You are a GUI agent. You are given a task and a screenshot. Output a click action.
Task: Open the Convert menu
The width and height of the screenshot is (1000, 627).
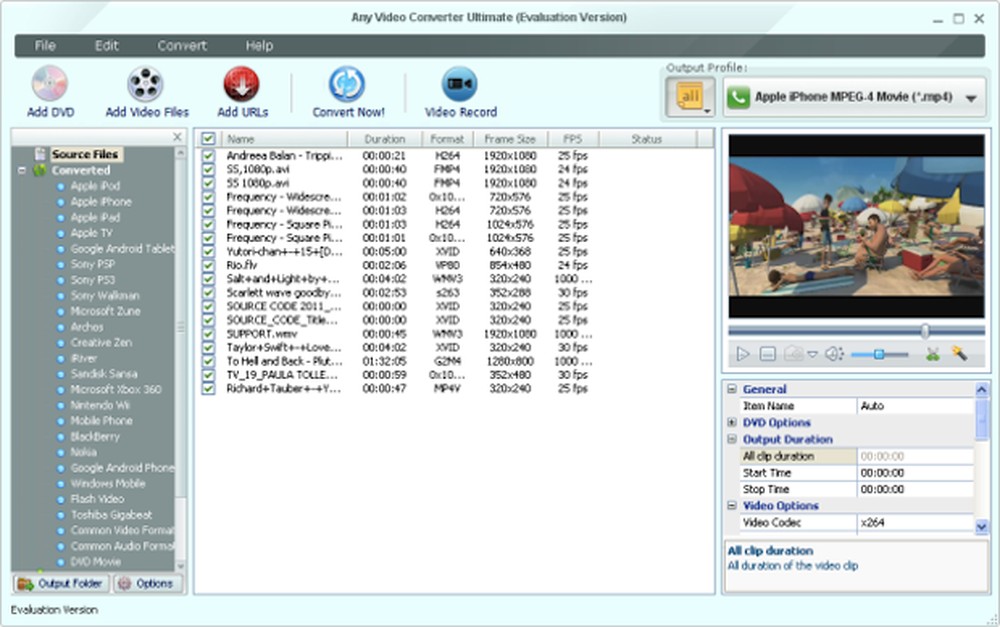[182, 46]
